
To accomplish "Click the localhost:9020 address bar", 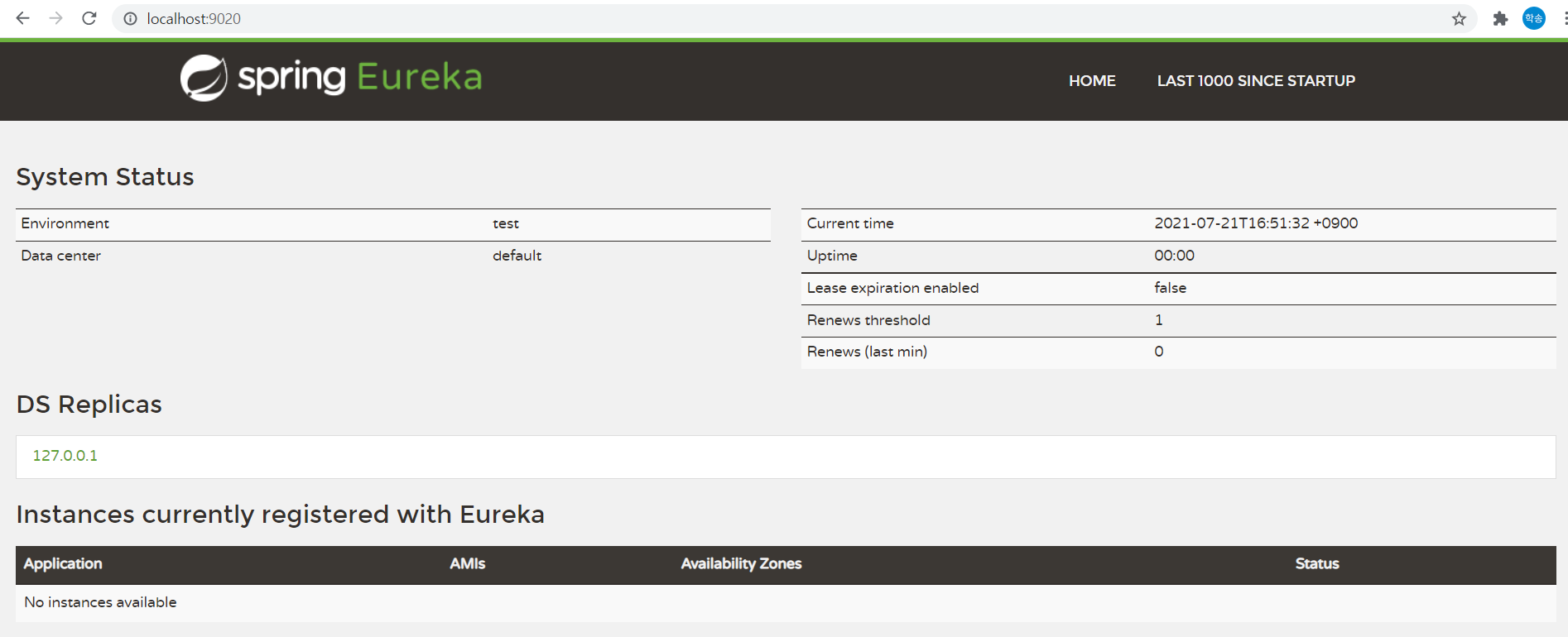I will click(x=795, y=19).
